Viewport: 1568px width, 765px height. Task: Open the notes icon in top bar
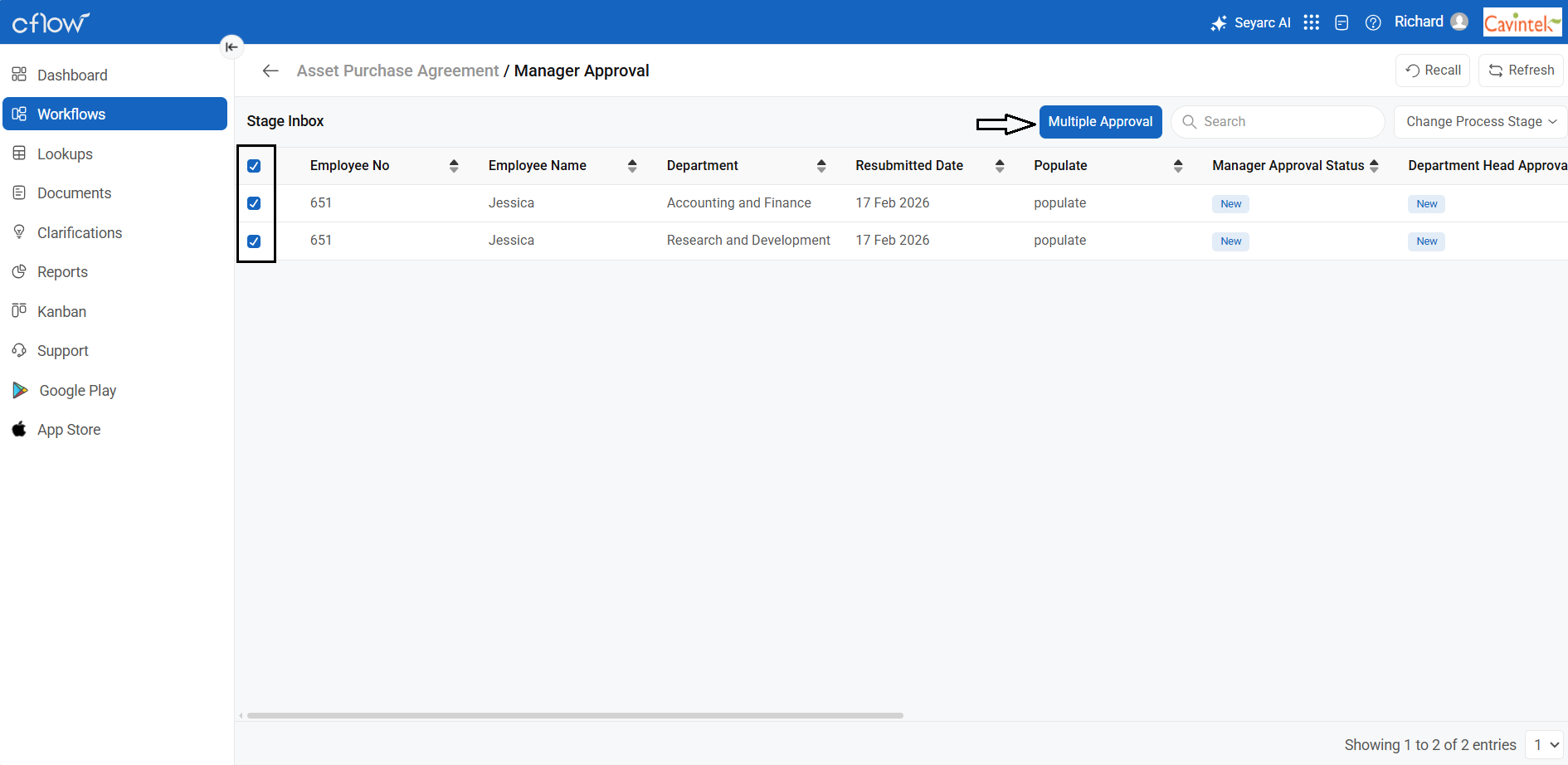tap(1342, 22)
